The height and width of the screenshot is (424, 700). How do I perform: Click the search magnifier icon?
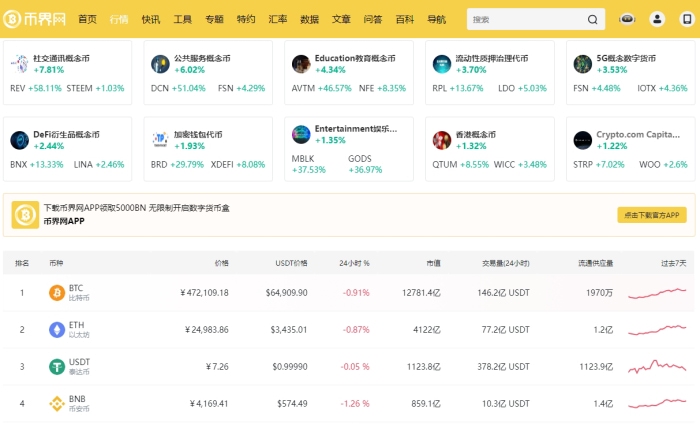click(593, 19)
